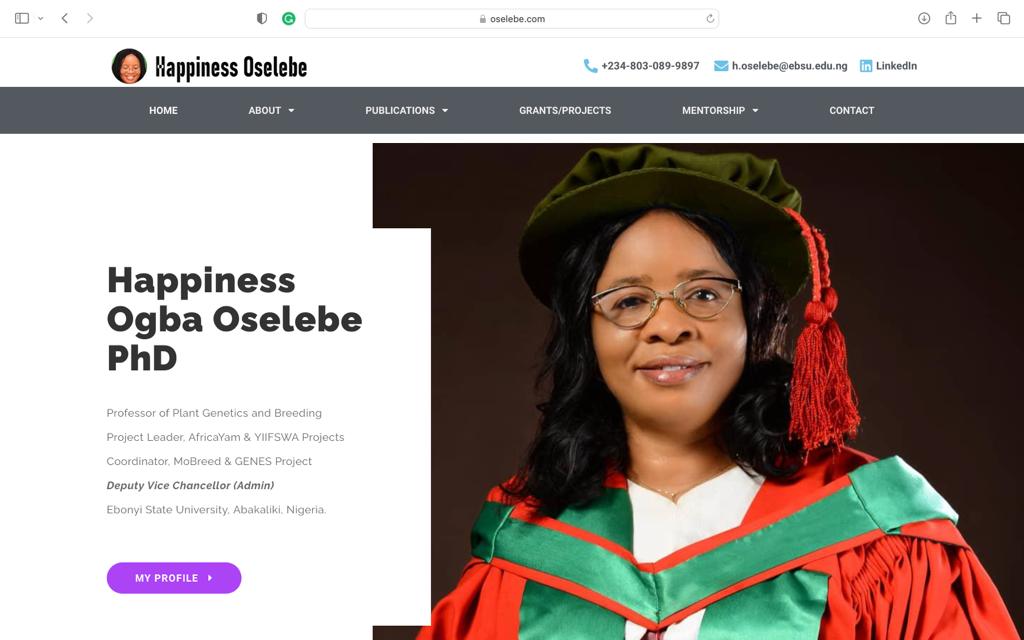
Task: Open Safari downloads icon
Action: pyautogui.click(x=924, y=18)
